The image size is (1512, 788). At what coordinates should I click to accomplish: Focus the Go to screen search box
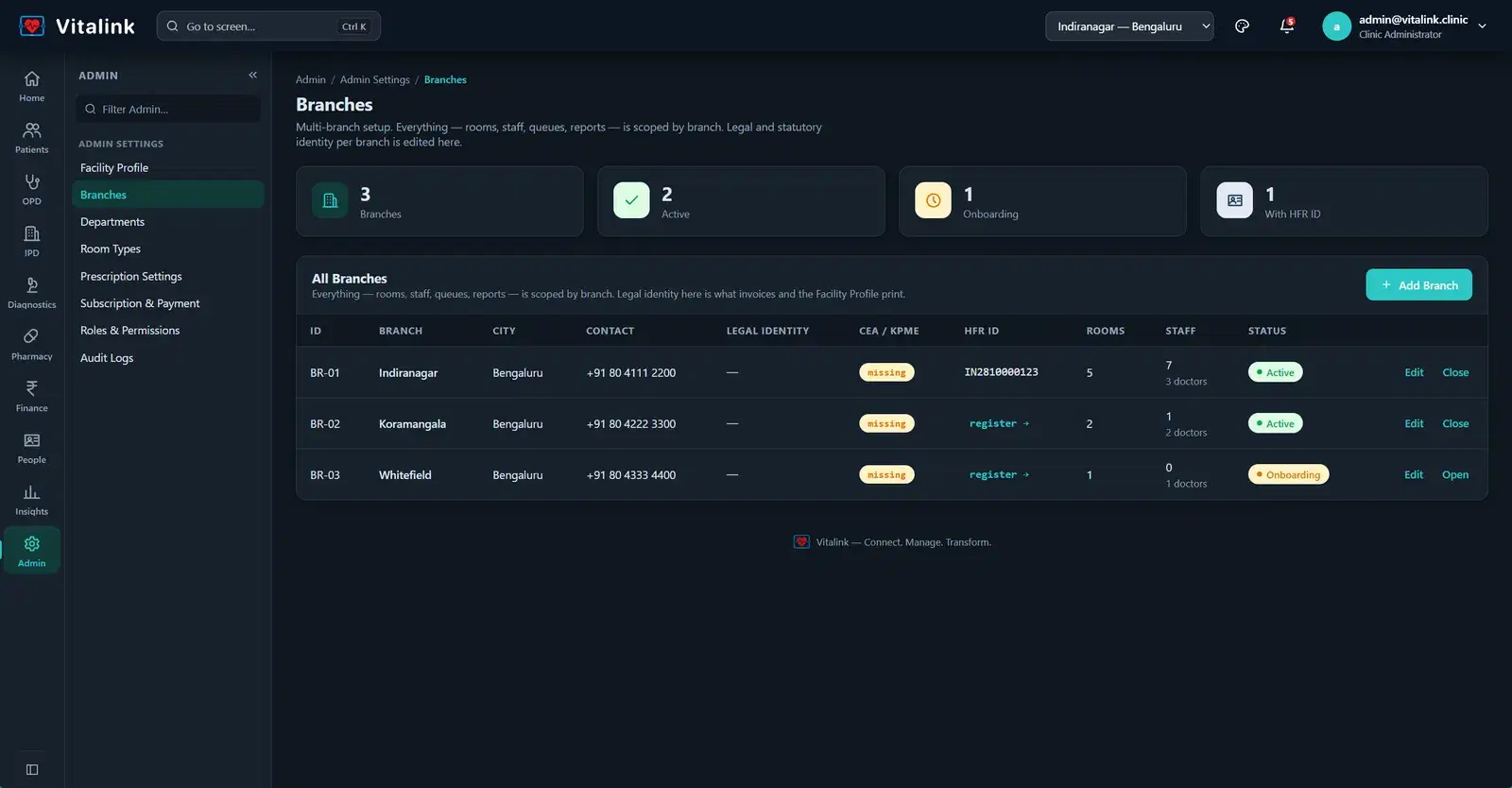tap(268, 26)
